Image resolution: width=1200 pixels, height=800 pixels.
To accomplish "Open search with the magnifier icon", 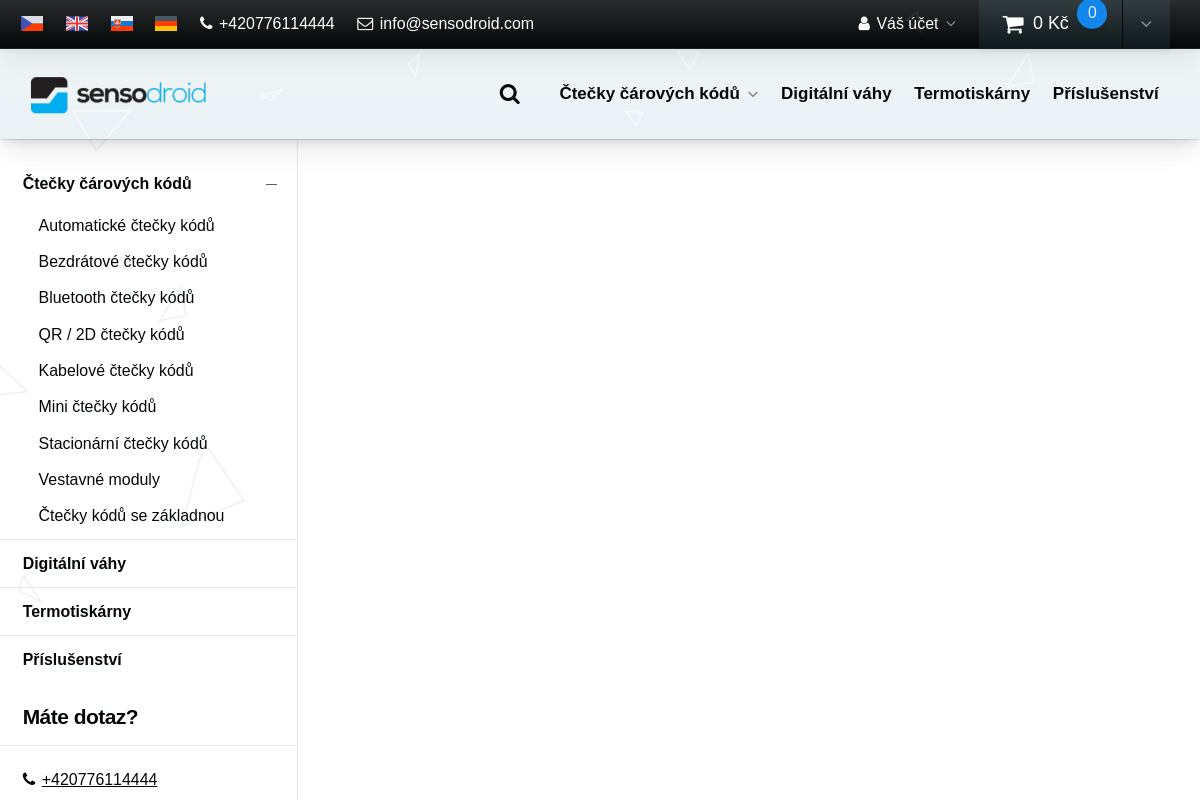I will tap(509, 94).
